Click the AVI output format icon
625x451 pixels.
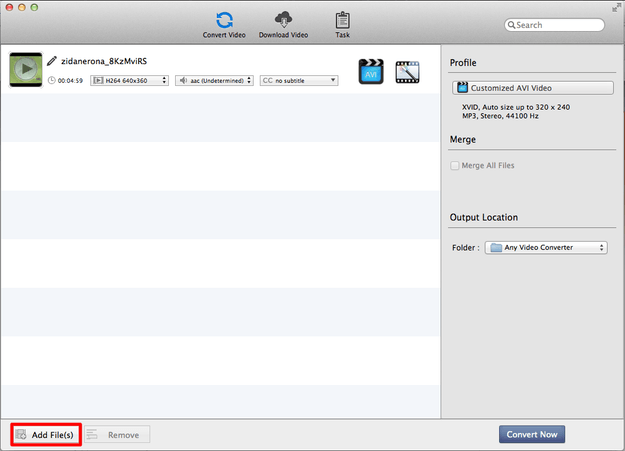point(371,71)
